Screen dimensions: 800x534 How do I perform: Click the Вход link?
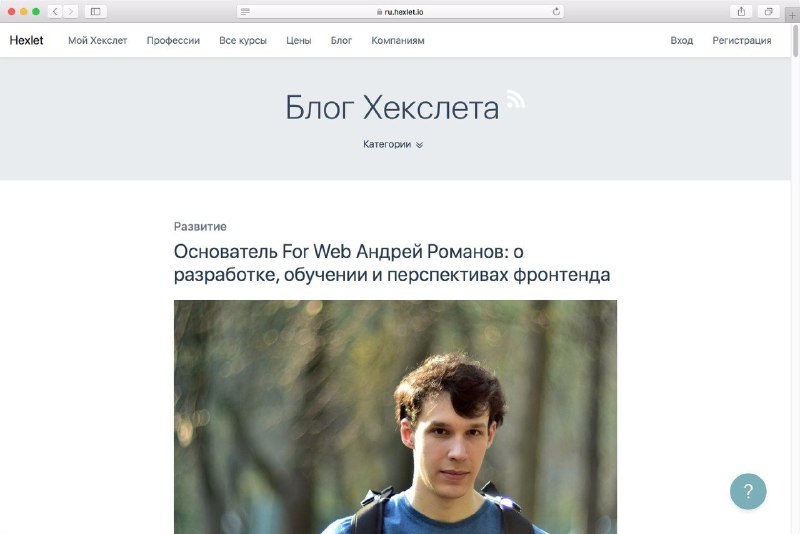(682, 40)
